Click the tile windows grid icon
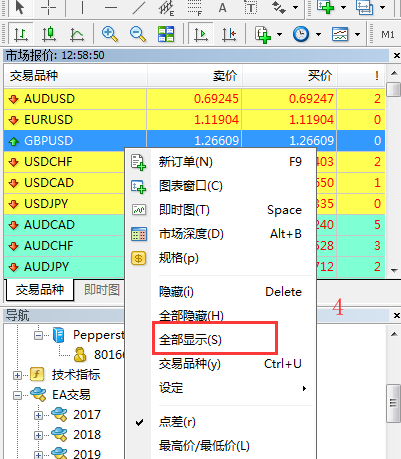 click(166, 34)
